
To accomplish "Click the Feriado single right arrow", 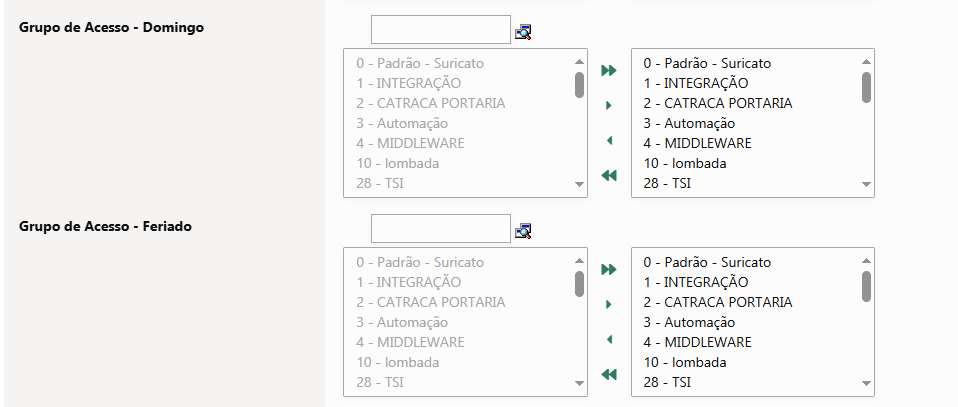I will 609,304.
